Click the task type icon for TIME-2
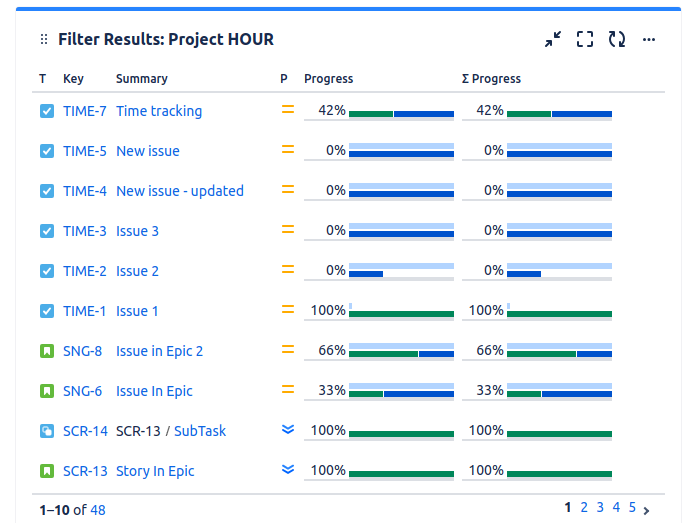The width and height of the screenshot is (684, 523). pos(47,271)
